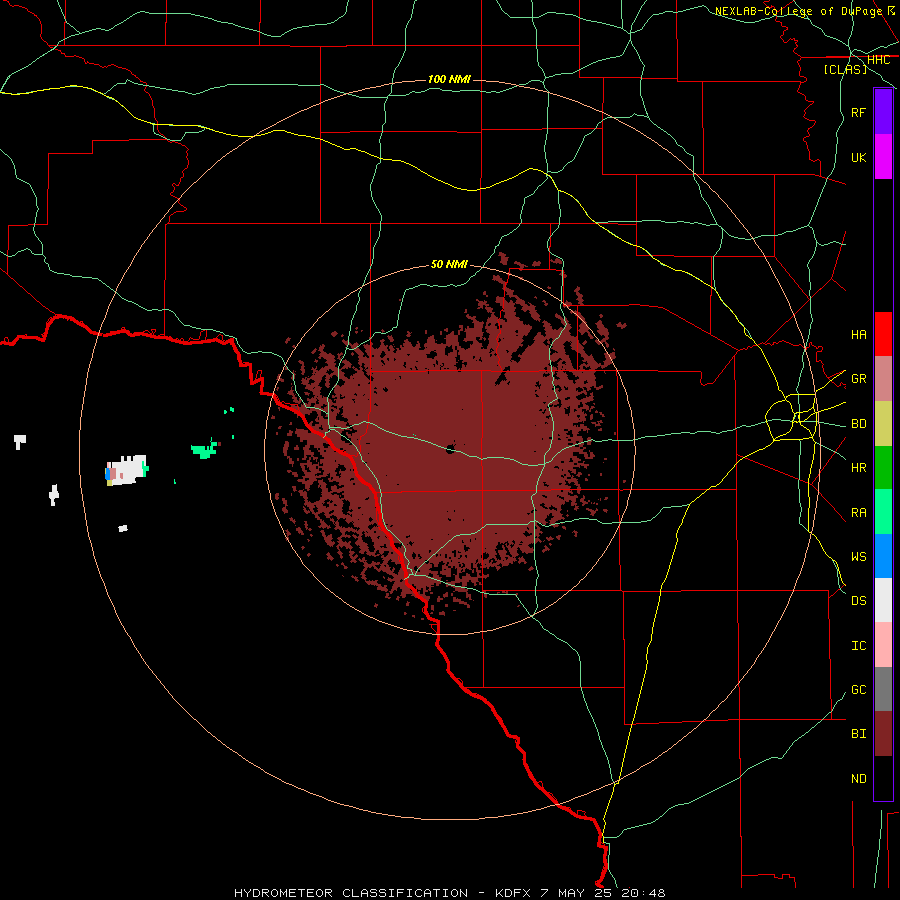Image resolution: width=900 pixels, height=900 pixels.
Task: Click the DS legend label
Action: (x=859, y=601)
